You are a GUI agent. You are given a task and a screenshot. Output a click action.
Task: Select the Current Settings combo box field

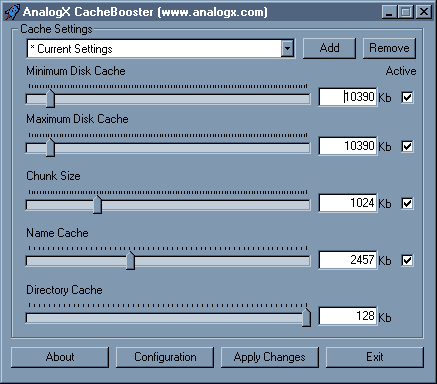pos(161,49)
